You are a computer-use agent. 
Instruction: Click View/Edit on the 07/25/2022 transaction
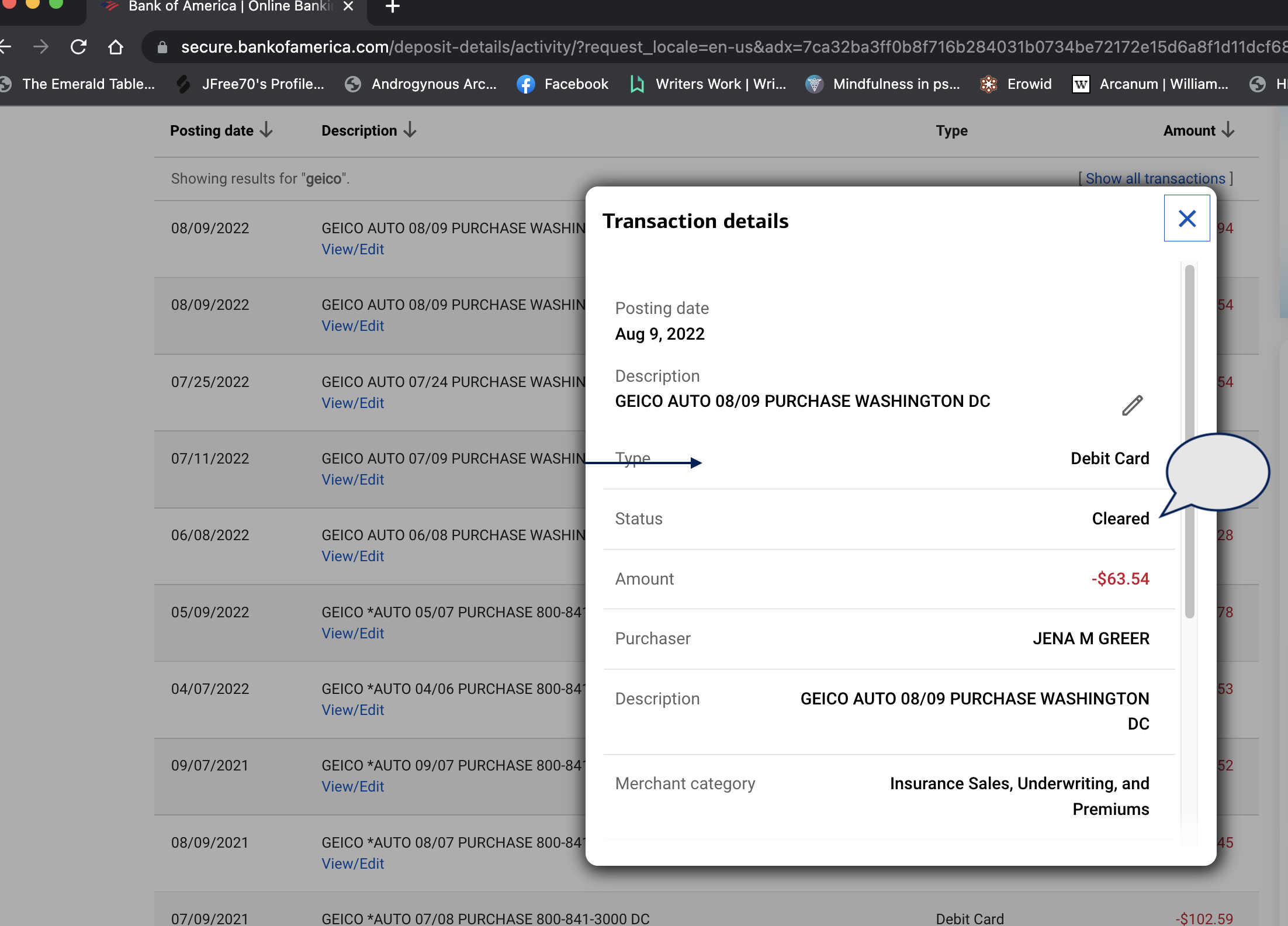point(352,402)
